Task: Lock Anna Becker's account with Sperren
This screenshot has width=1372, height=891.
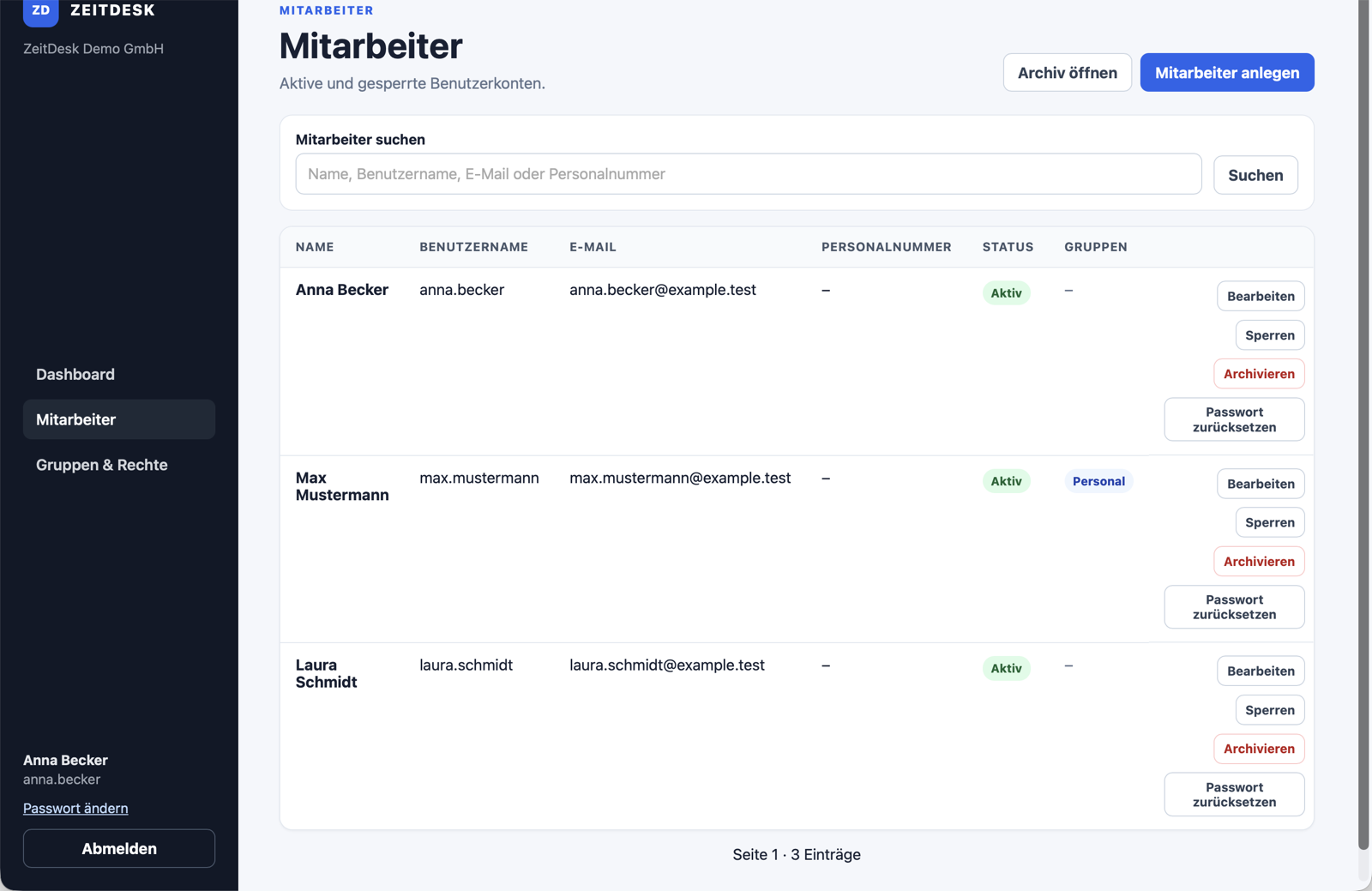Action: (1270, 335)
